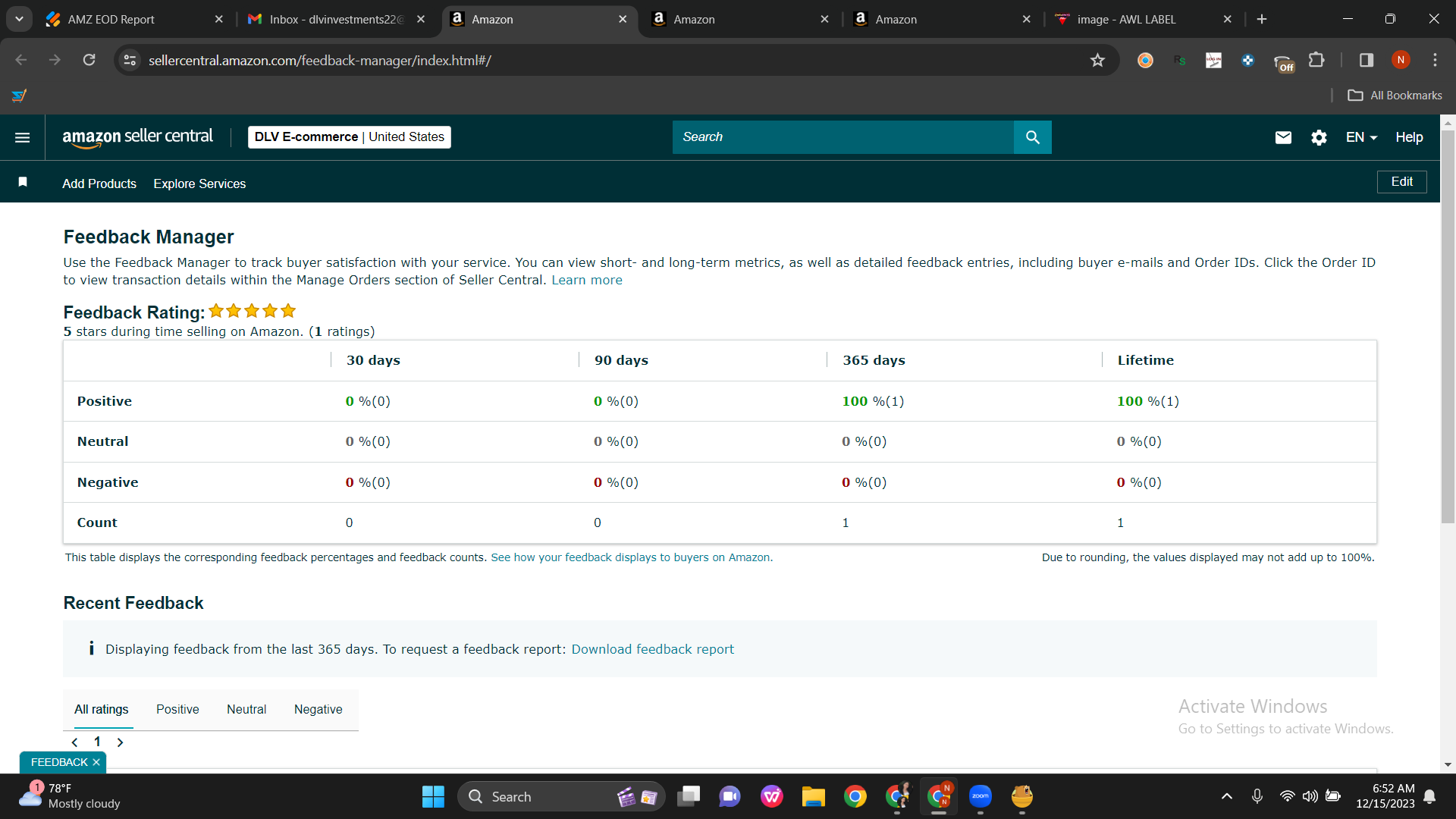Expand the EN language dropdown
The image size is (1456, 819).
[x=1361, y=137]
